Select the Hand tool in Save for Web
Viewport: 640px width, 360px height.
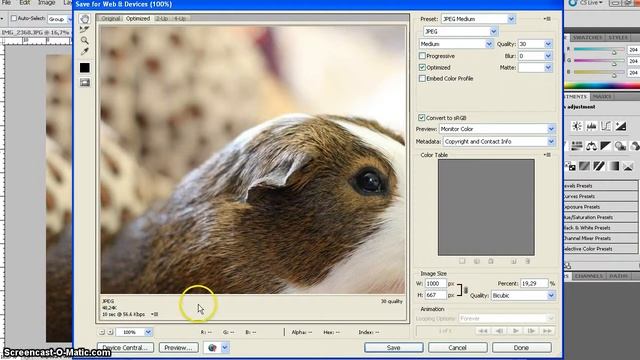pos(84,19)
